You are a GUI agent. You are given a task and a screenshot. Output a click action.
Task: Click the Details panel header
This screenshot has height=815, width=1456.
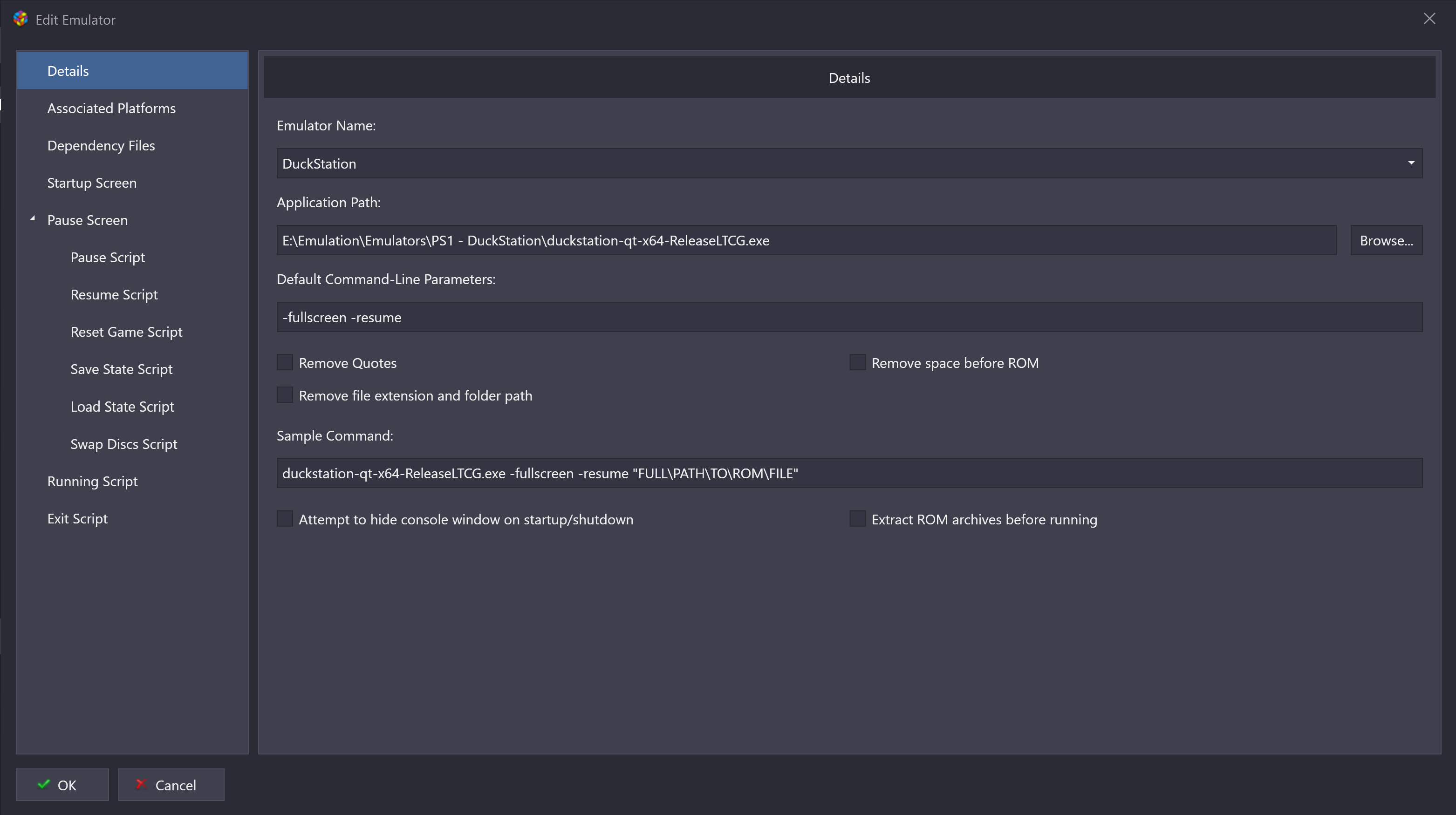(x=849, y=77)
